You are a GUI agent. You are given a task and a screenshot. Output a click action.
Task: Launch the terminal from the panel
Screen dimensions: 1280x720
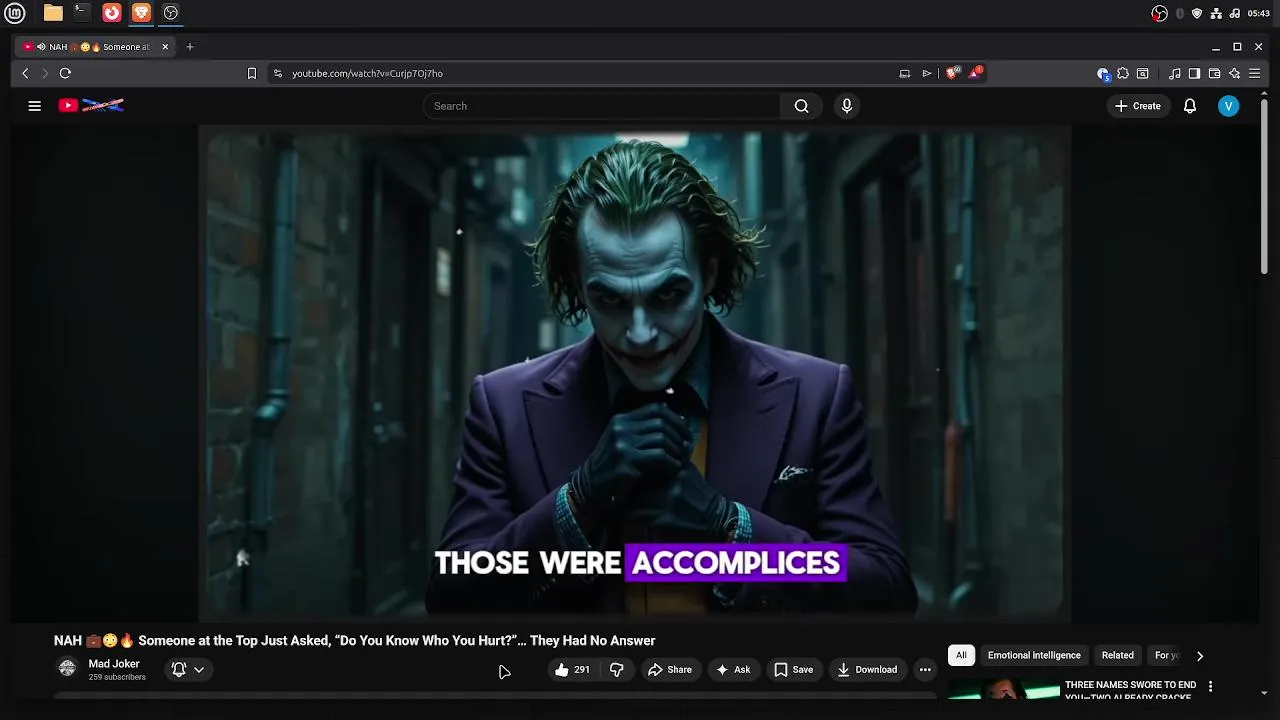pyautogui.click(x=82, y=13)
